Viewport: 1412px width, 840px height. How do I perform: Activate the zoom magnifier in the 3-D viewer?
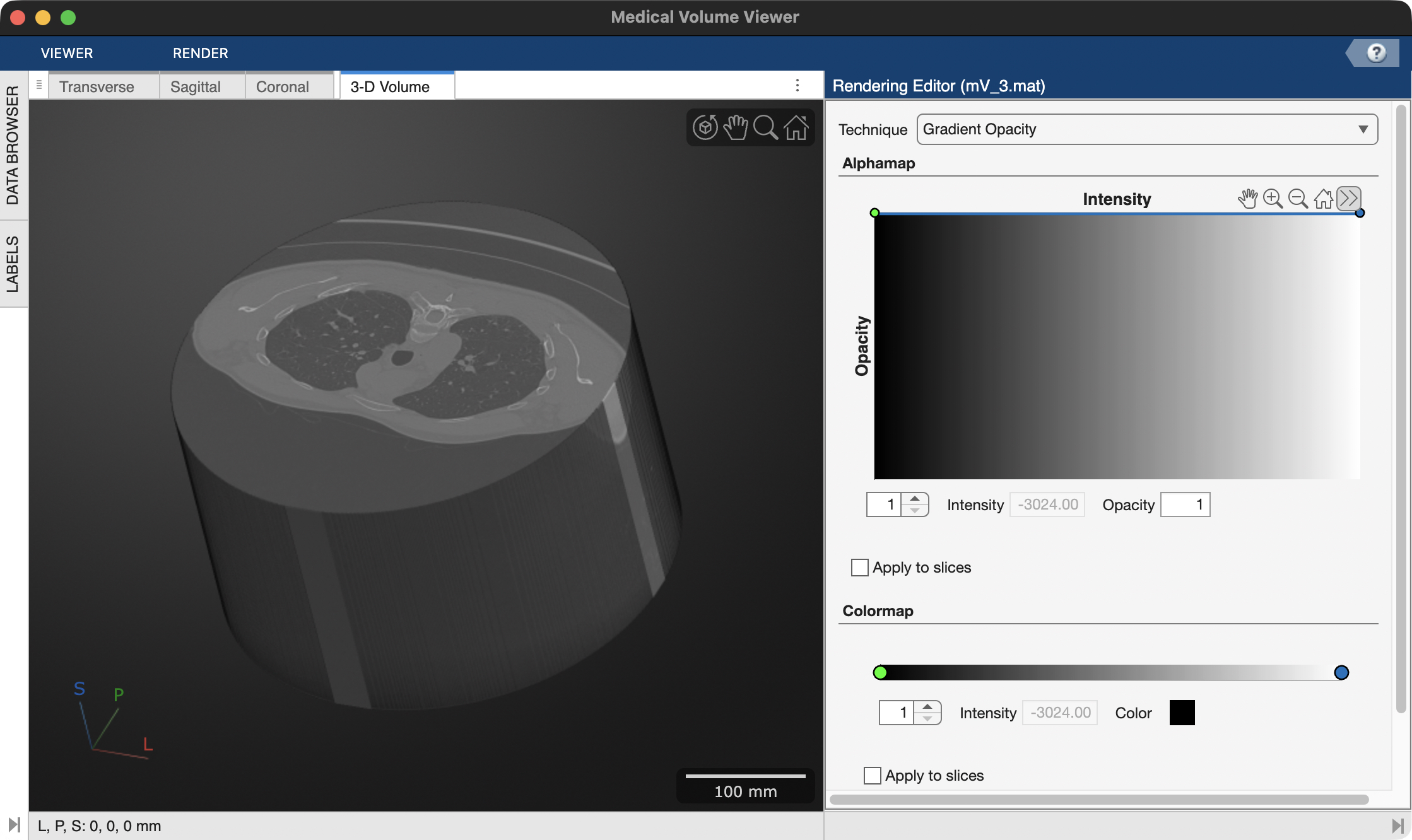coord(766,127)
